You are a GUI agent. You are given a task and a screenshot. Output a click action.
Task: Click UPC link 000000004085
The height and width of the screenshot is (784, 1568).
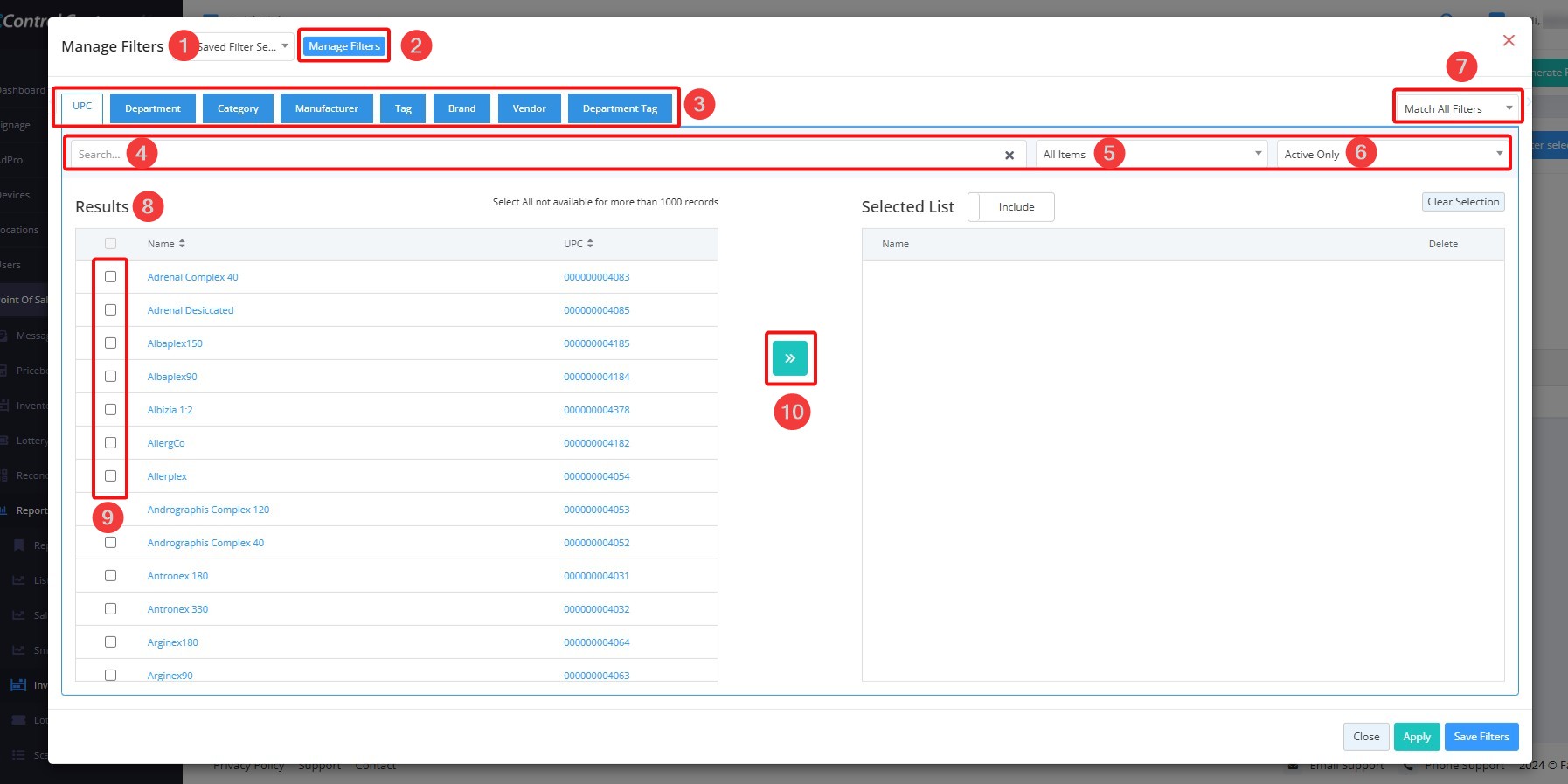coord(597,310)
